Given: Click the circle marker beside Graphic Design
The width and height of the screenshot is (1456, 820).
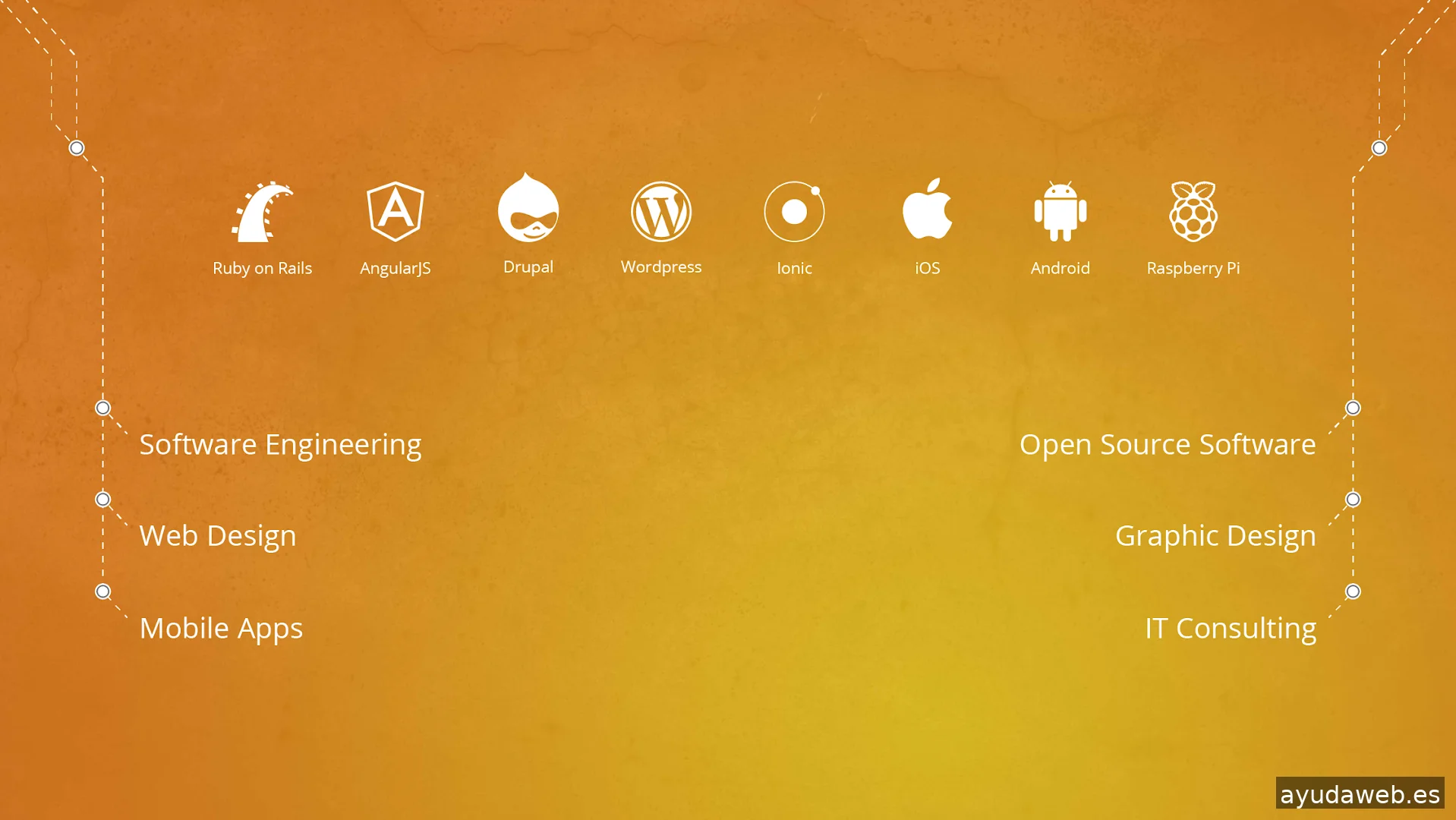Looking at the screenshot, I should pos(1353,500).
